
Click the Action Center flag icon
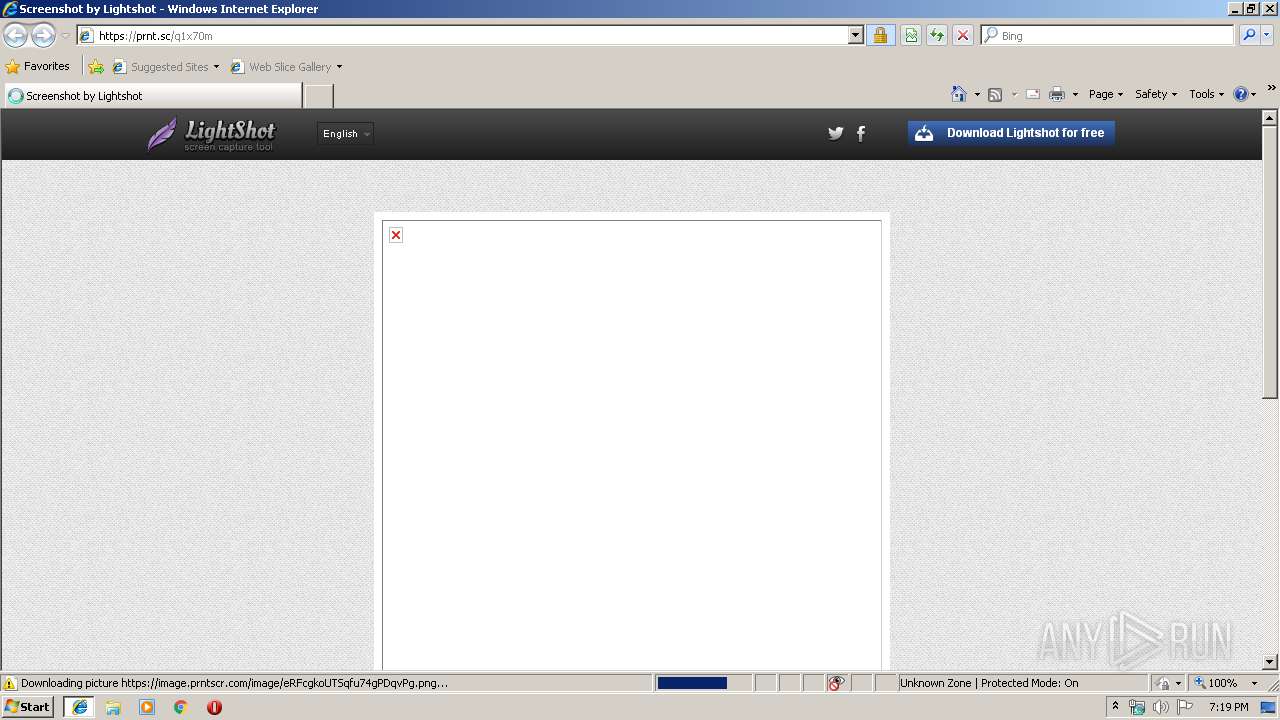point(1186,707)
